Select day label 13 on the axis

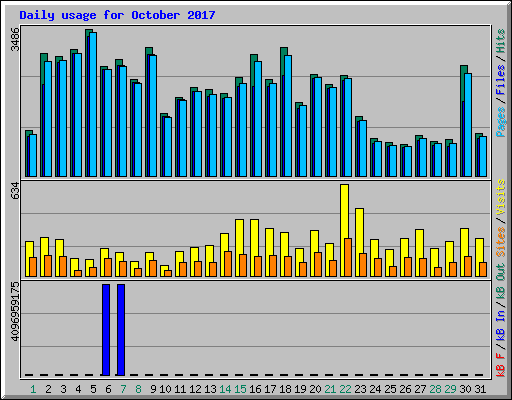click(x=210, y=389)
